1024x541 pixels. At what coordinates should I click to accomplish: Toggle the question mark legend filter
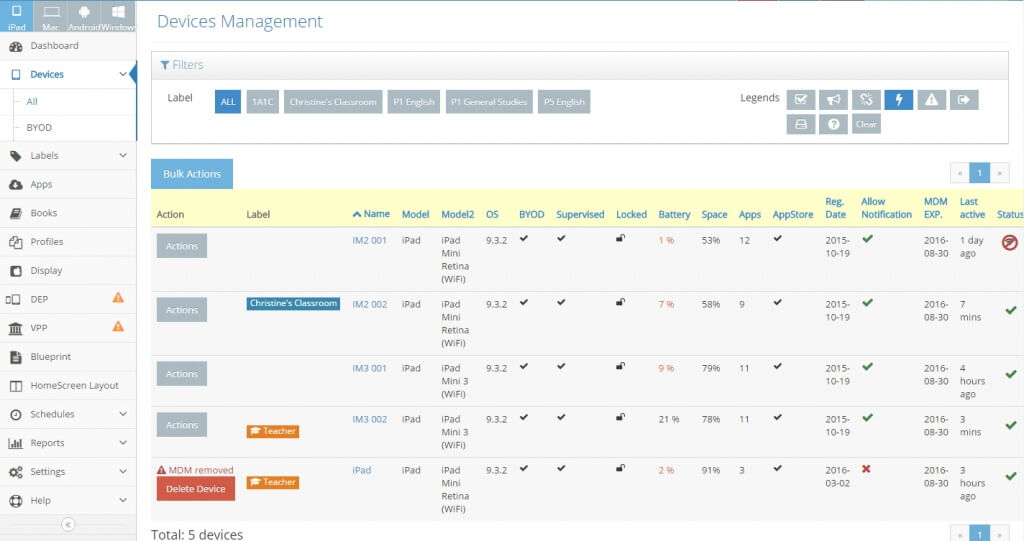point(833,124)
